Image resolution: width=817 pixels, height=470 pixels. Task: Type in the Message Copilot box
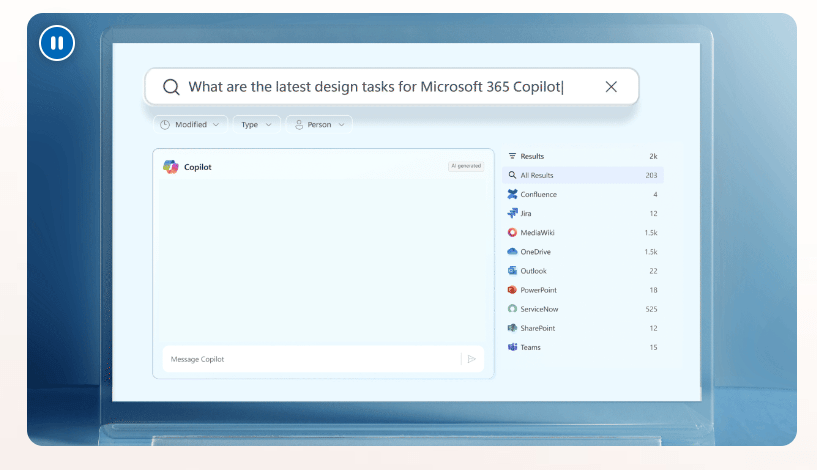pos(310,359)
